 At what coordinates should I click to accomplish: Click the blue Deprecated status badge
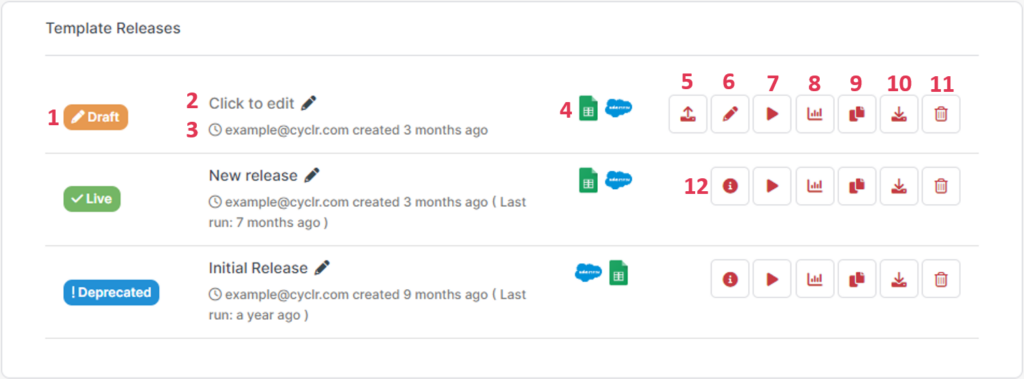click(111, 292)
